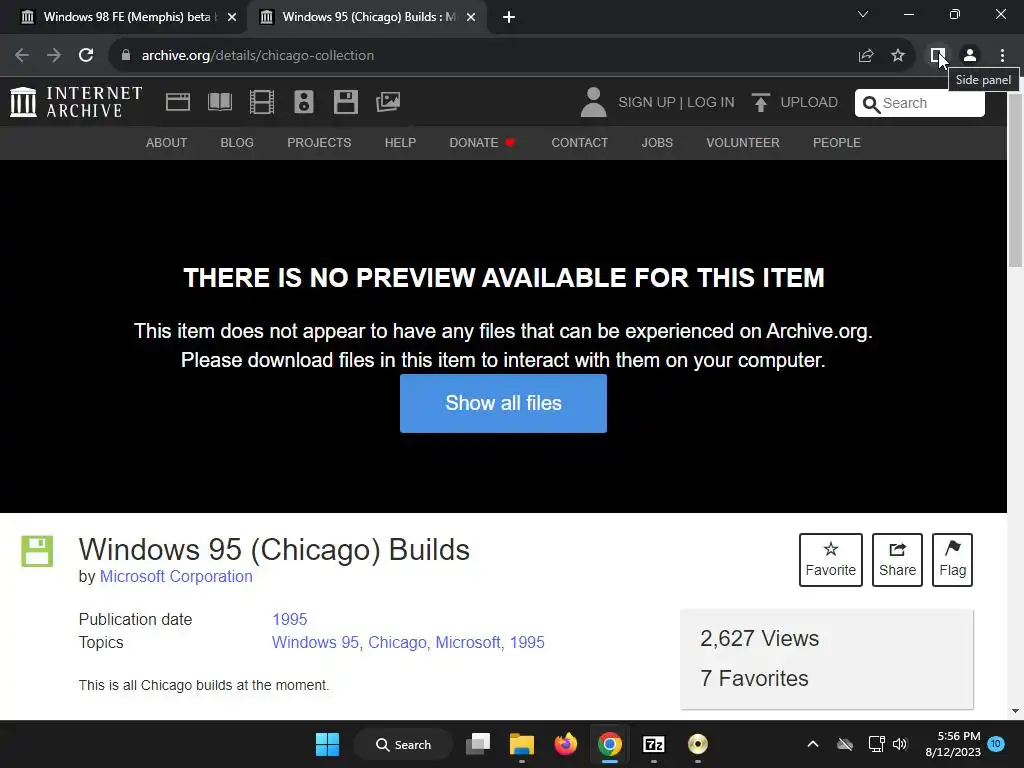The height and width of the screenshot is (768, 1024).
Task: Open the Chrome profile icon
Action: click(970, 56)
